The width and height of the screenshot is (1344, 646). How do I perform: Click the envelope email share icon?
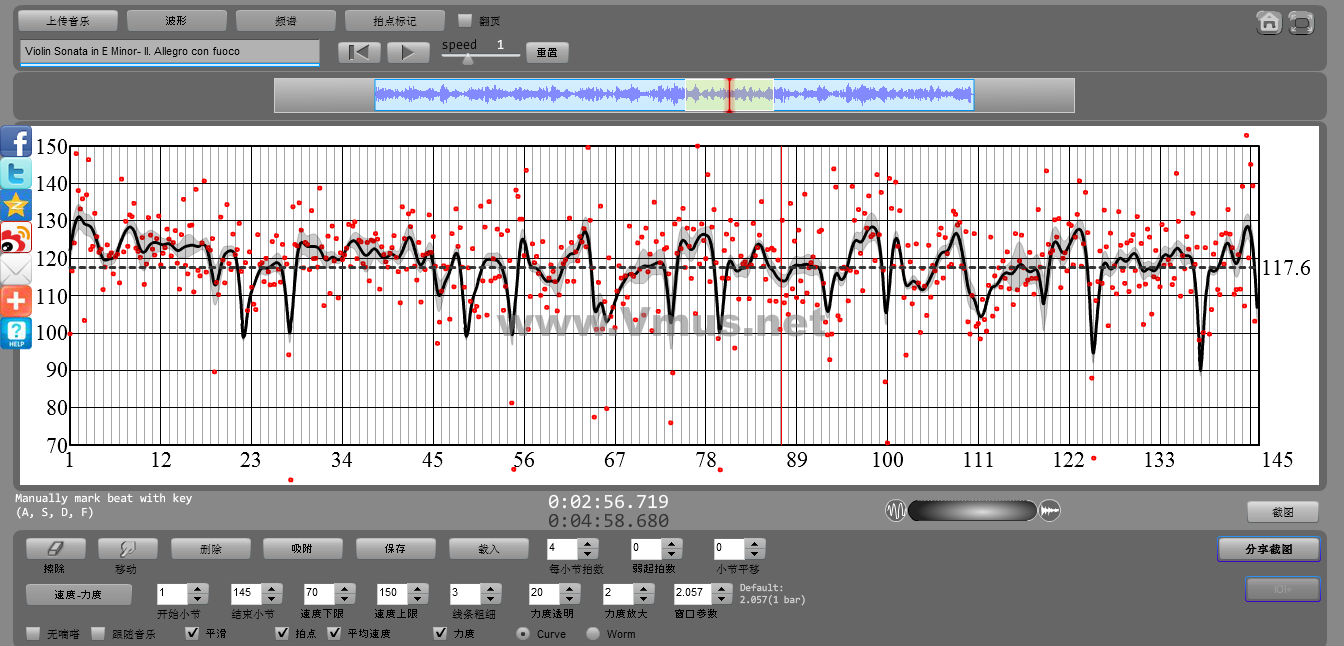click(x=16, y=269)
